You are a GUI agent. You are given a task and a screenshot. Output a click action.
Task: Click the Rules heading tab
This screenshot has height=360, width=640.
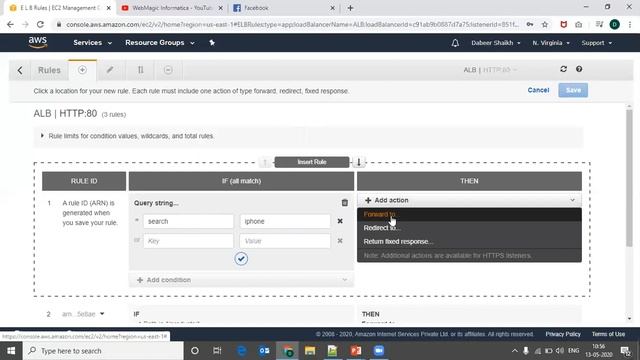49,70
